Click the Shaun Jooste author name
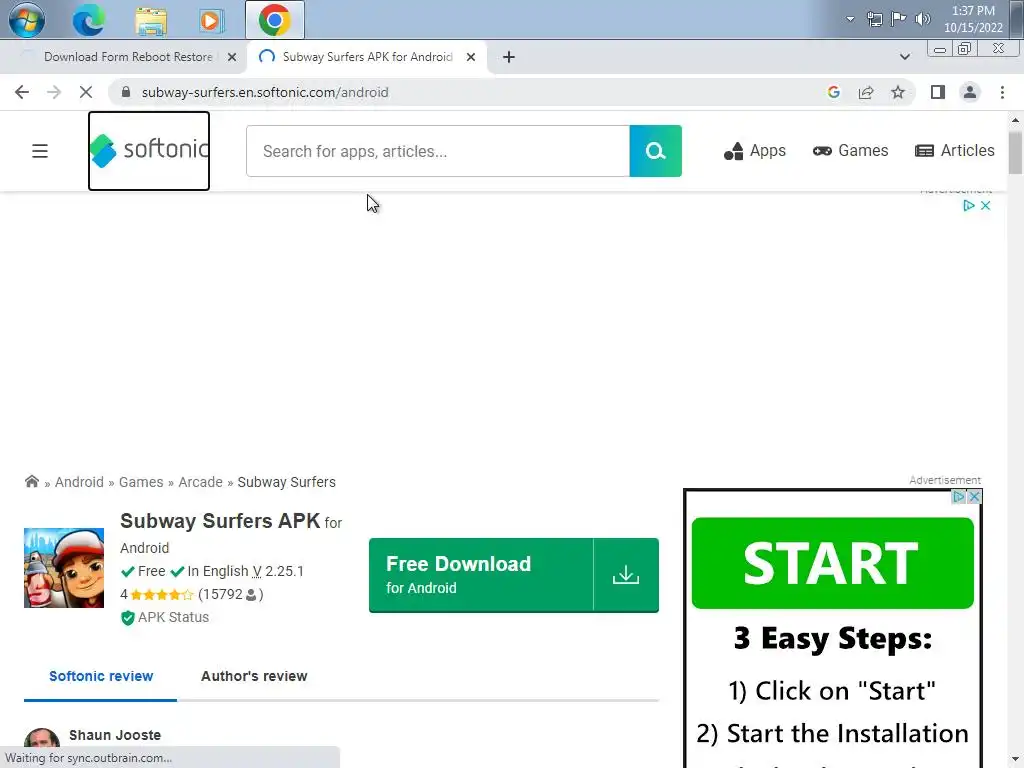1024x768 pixels. pyautogui.click(x=115, y=735)
